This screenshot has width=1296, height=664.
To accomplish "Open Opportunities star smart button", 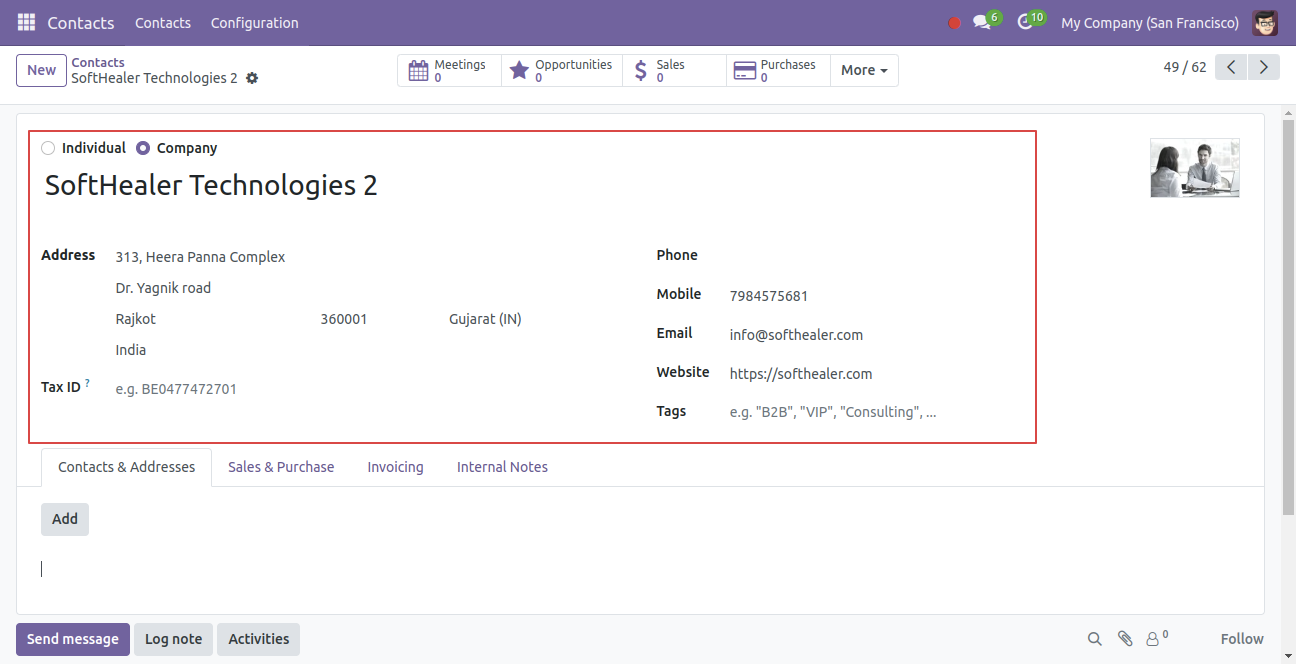I will point(562,70).
